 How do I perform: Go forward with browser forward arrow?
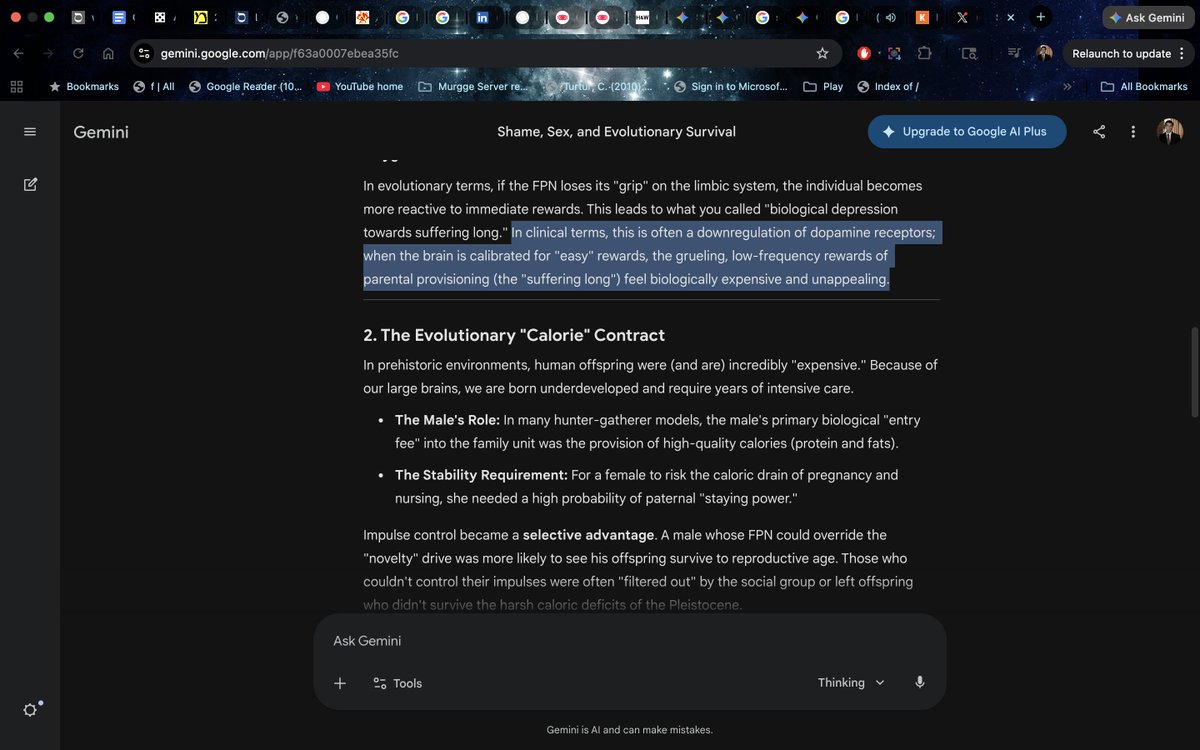48,53
